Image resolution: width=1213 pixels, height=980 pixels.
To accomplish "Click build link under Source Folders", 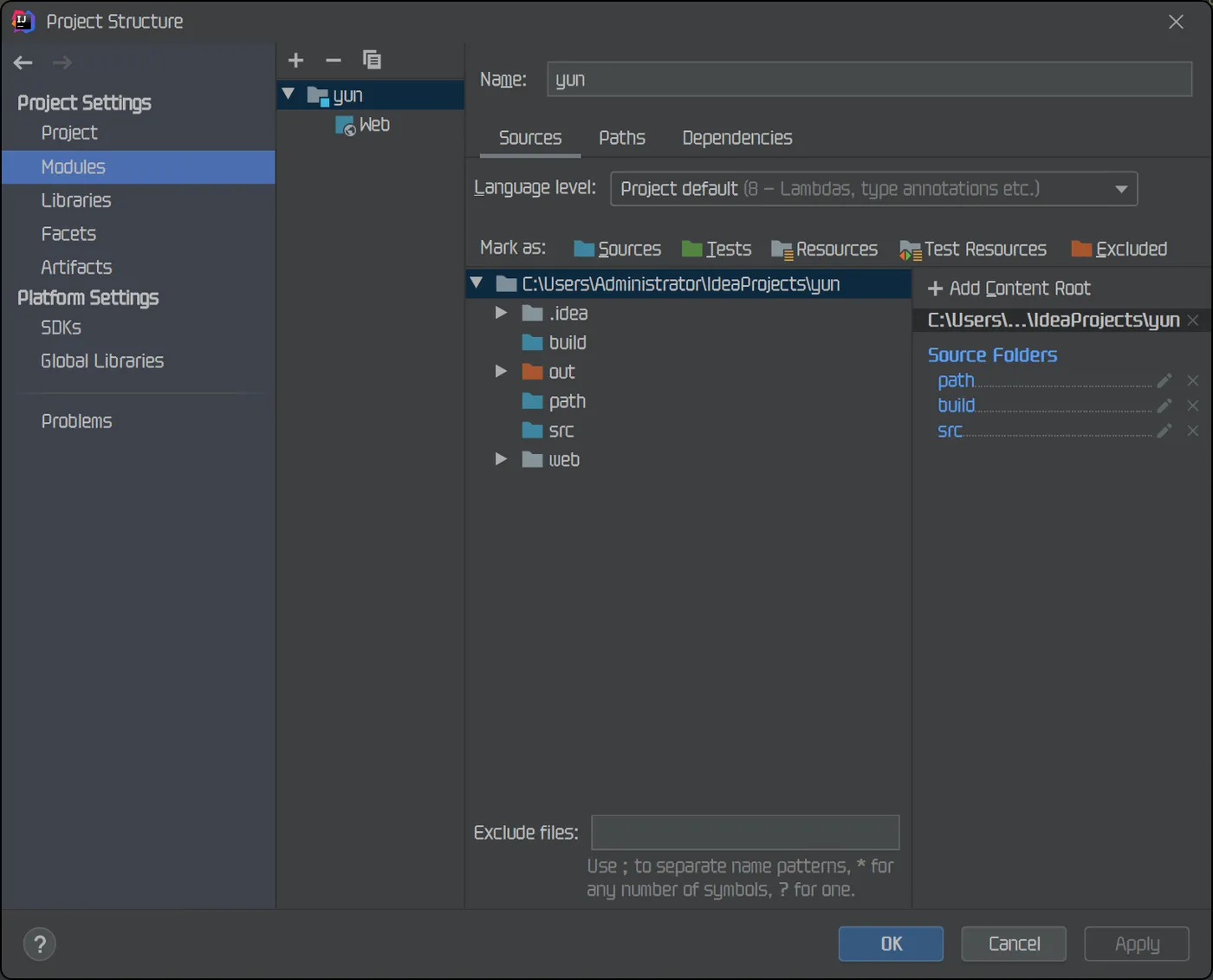I will tap(957, 406).
